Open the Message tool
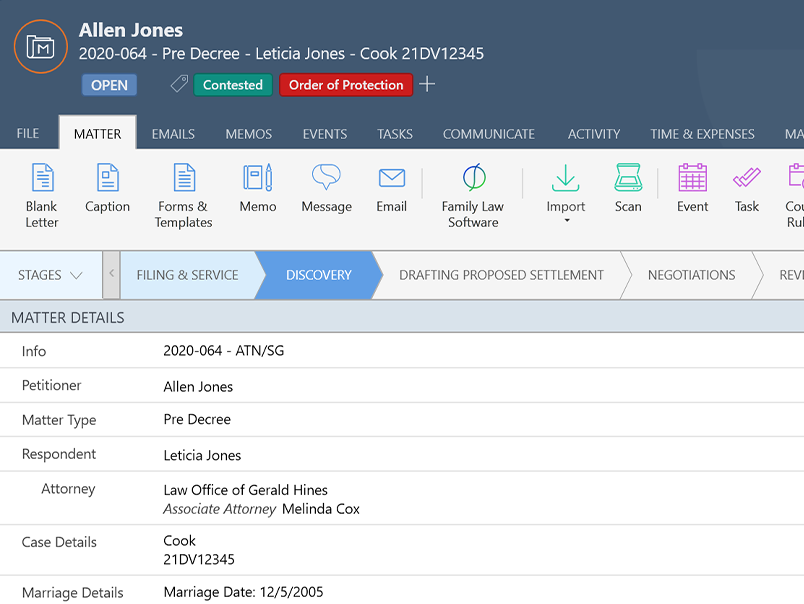Viewport: 804px width, 604px height. click(x=326, y=188)
